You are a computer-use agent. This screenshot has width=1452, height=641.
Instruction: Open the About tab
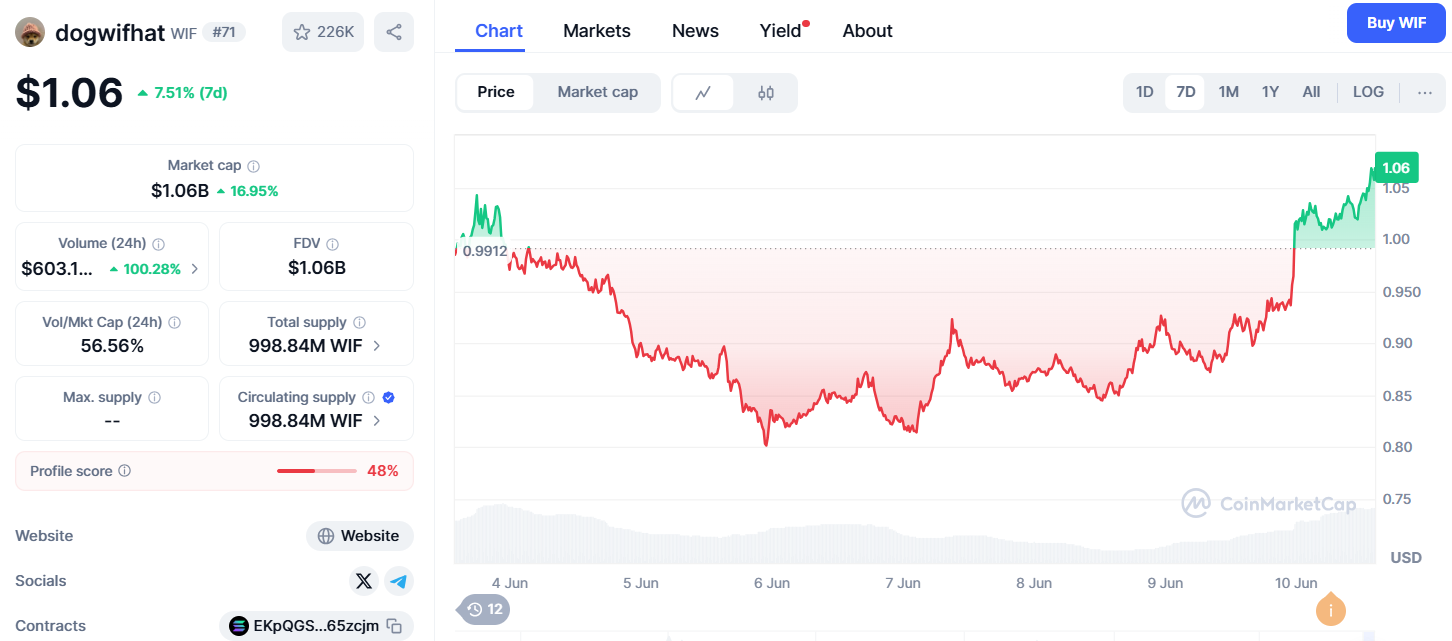[868, 31]
